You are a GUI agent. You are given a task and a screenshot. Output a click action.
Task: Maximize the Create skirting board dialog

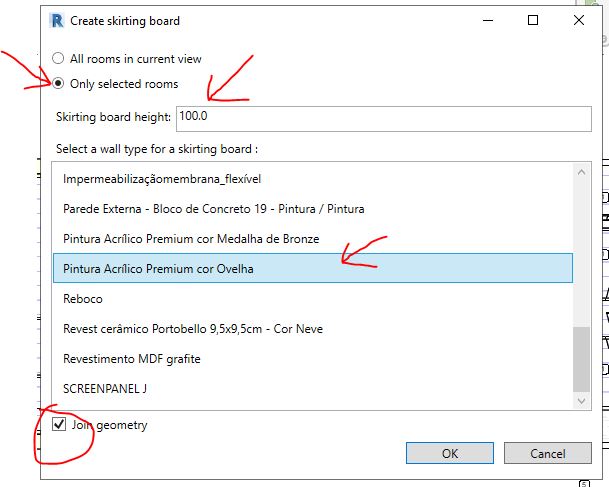(x=533, y=20)
